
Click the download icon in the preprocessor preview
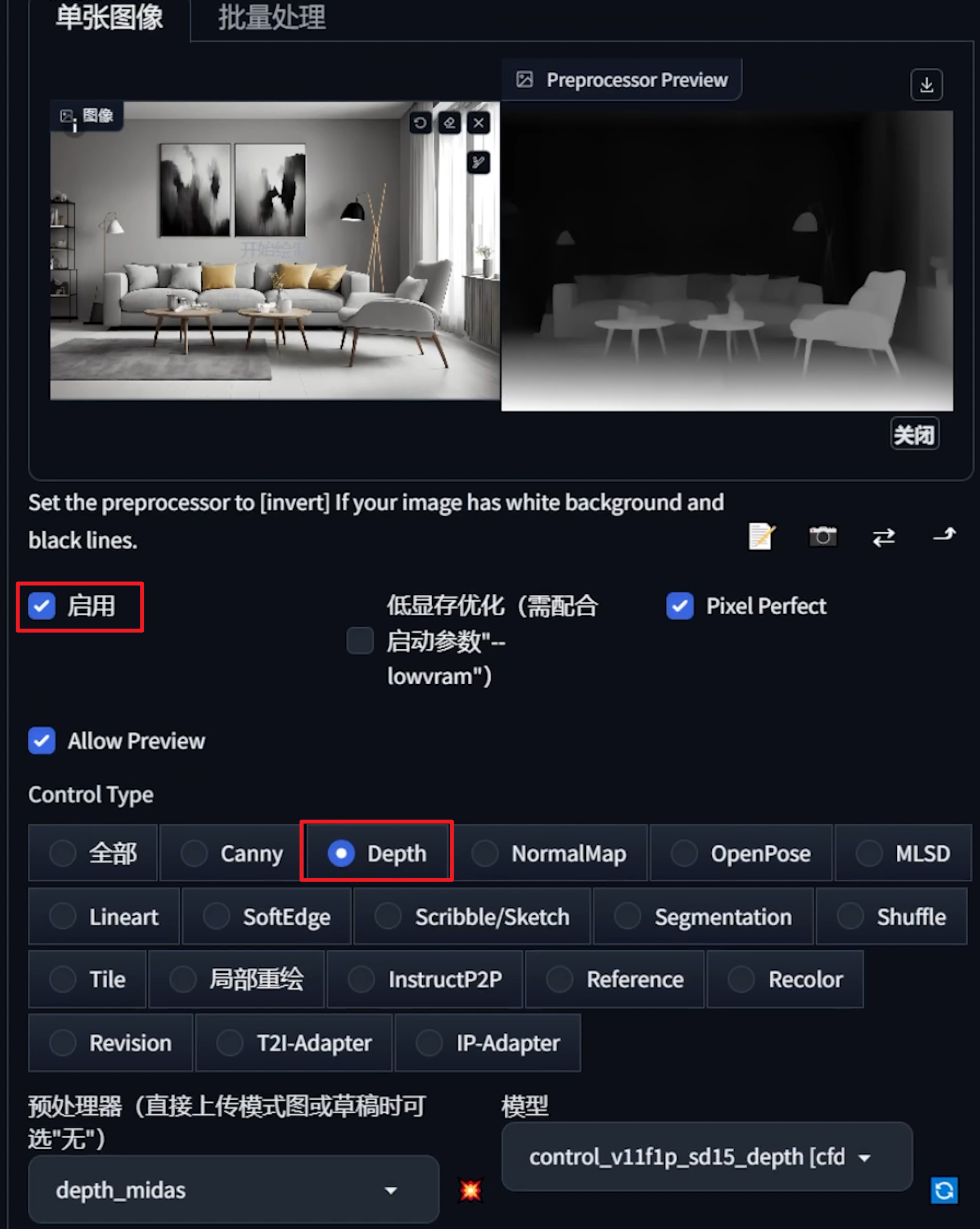pyautogui.click(x=926, y=84)
